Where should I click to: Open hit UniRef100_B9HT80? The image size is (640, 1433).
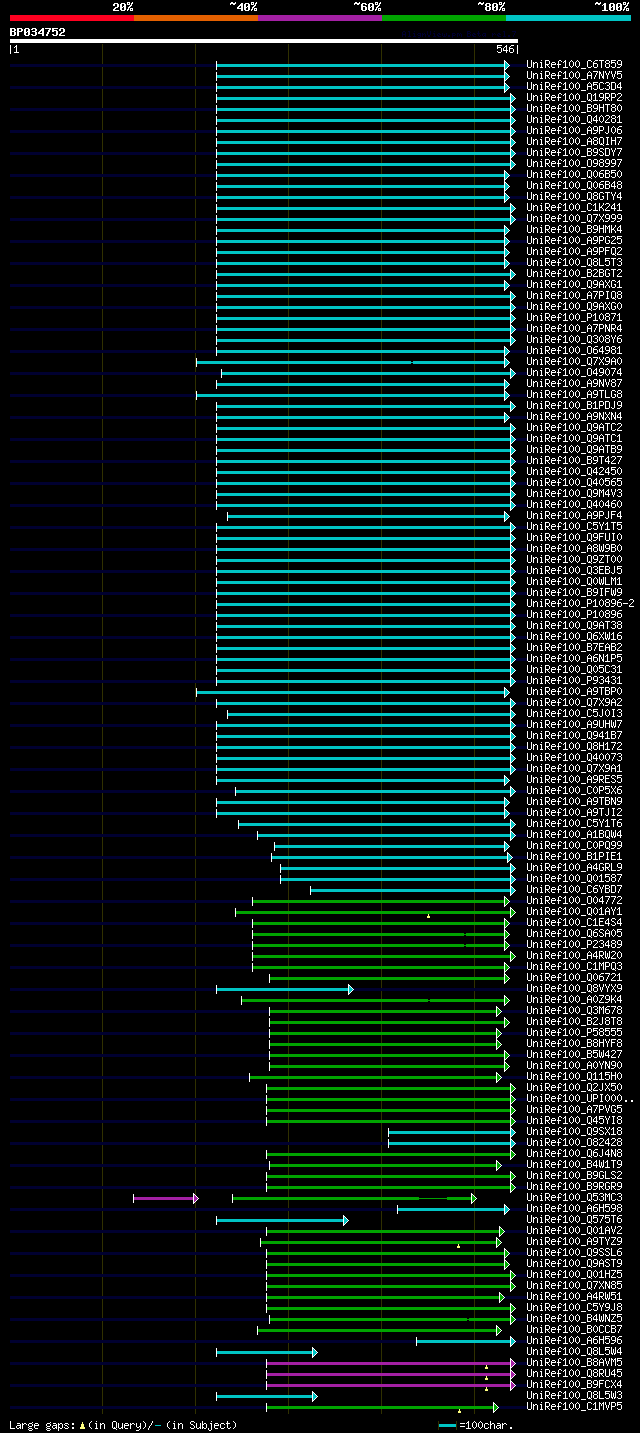pyautogui.click(x=574, y=109)
